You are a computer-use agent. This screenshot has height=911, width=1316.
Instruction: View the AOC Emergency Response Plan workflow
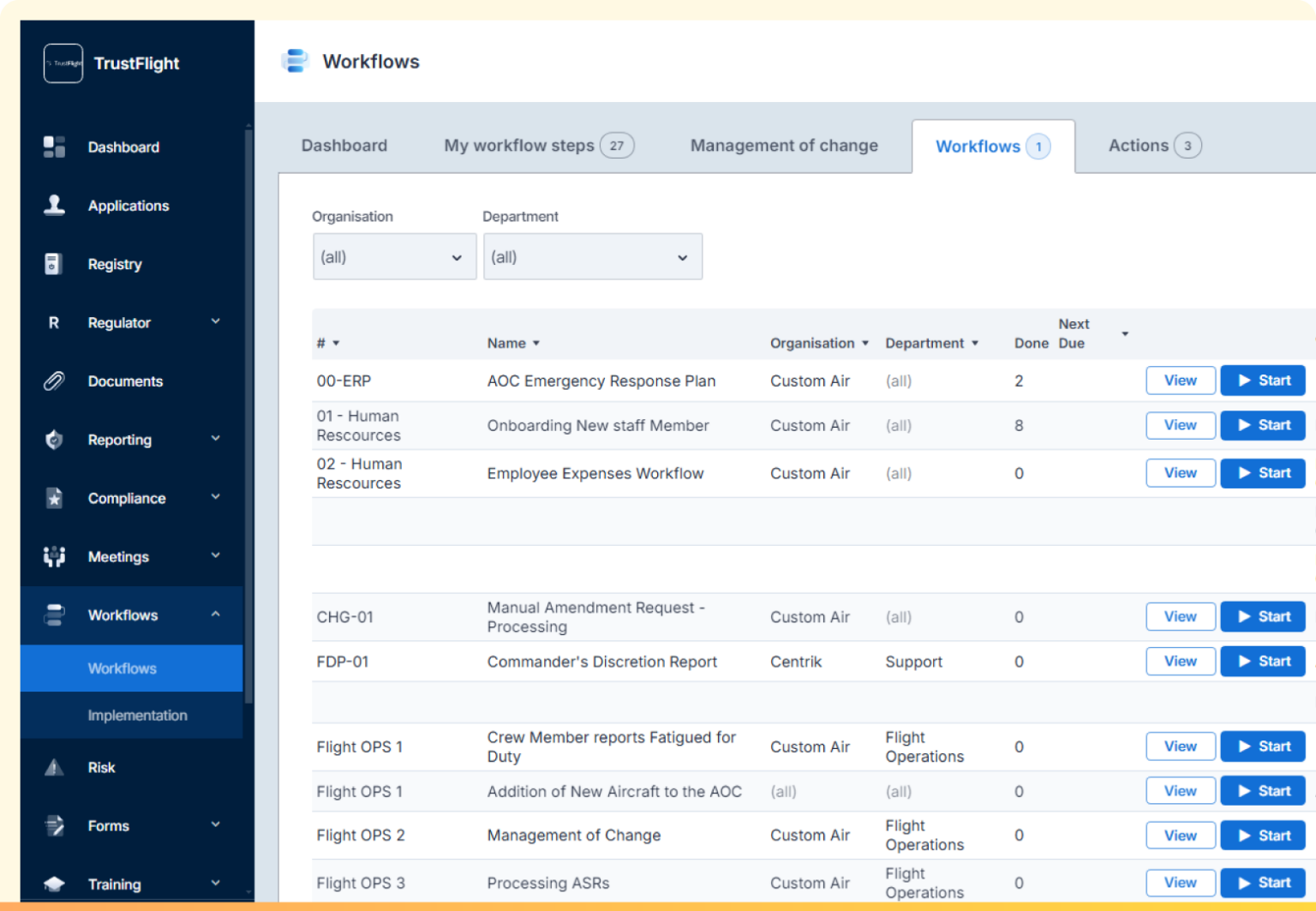pyautogui.click(x=1180, y=380)
